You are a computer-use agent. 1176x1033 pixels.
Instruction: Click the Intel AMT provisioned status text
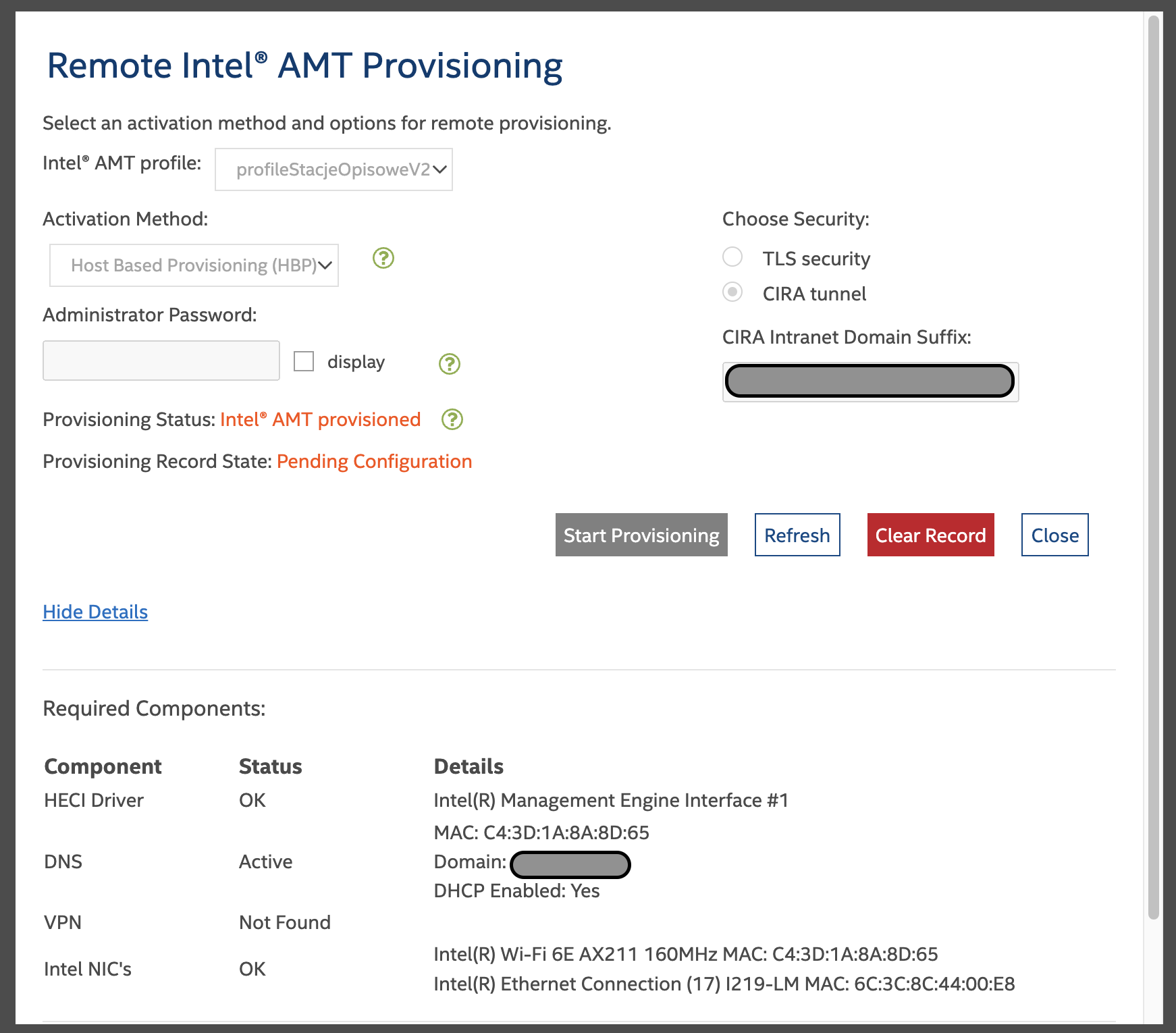[321, 419]
